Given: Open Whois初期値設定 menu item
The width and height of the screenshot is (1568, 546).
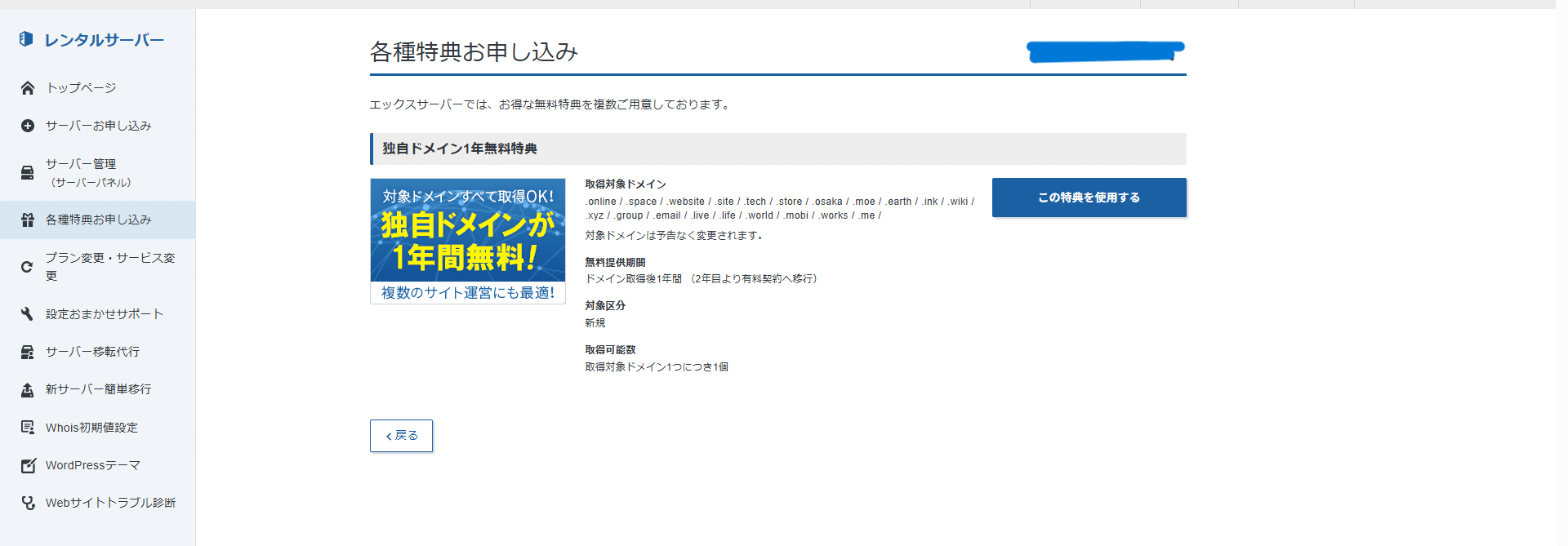Looking at the screenshot, I should [98, 428].
